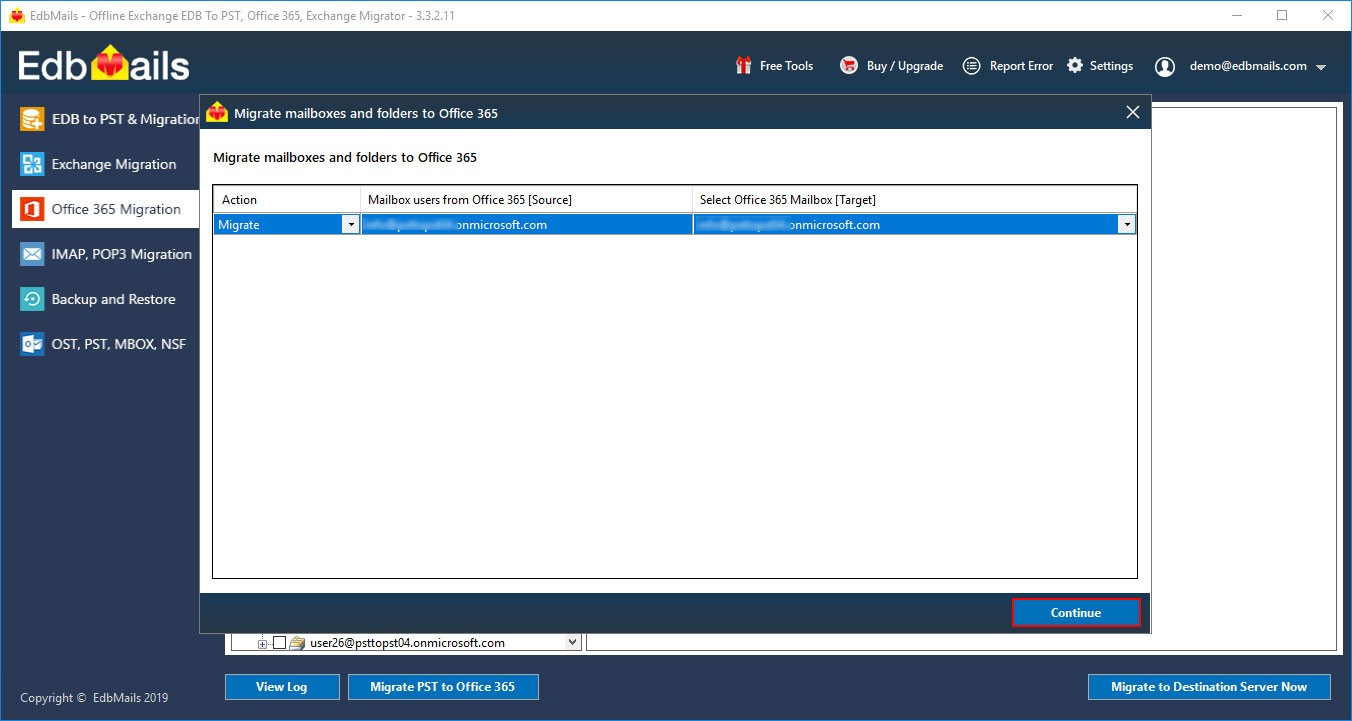Image resolution: width=1352 pixels, height=721 pixels.
Task: Tick the user26 mailbox checkbox
Action: (x=279, y=643)
